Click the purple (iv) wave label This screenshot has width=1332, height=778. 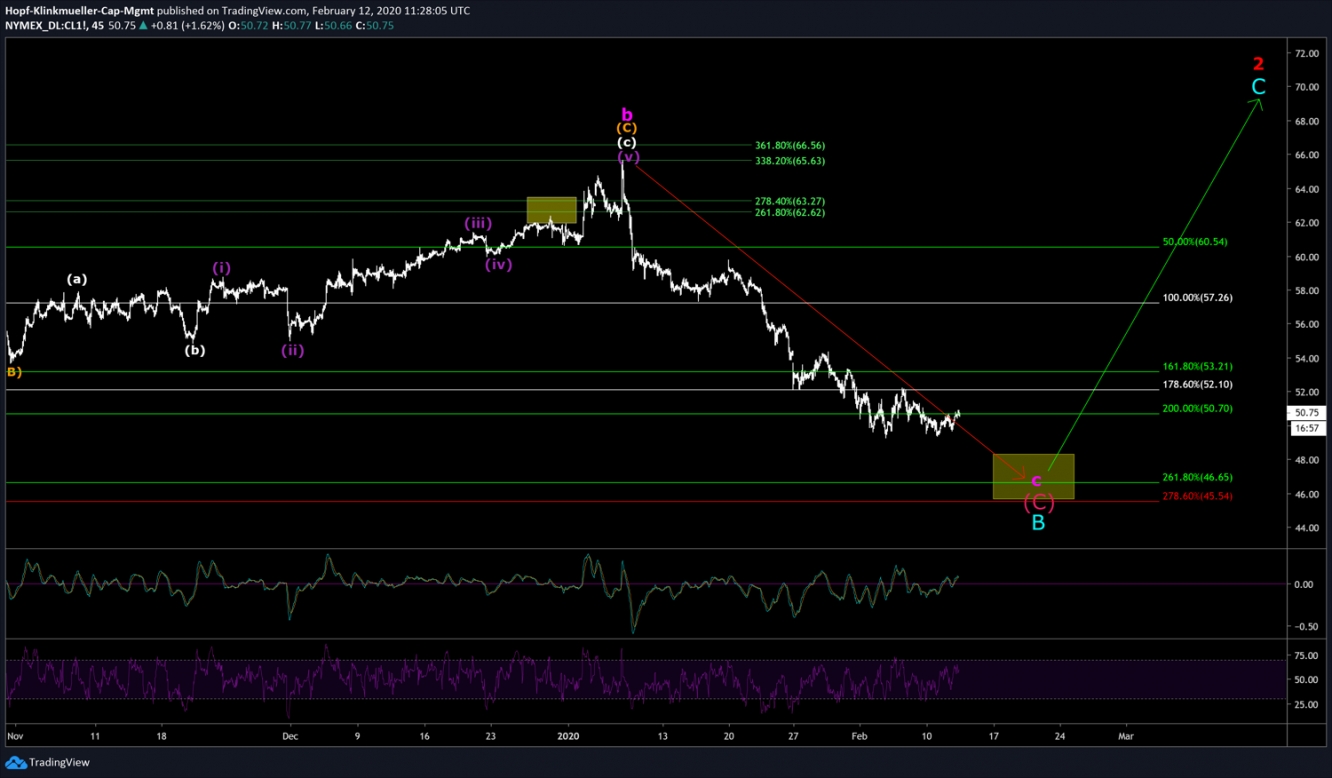(499, 265)
